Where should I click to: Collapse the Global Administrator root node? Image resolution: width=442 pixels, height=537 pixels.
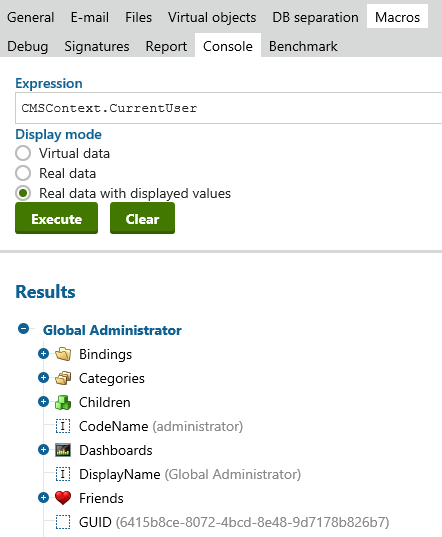24,329
